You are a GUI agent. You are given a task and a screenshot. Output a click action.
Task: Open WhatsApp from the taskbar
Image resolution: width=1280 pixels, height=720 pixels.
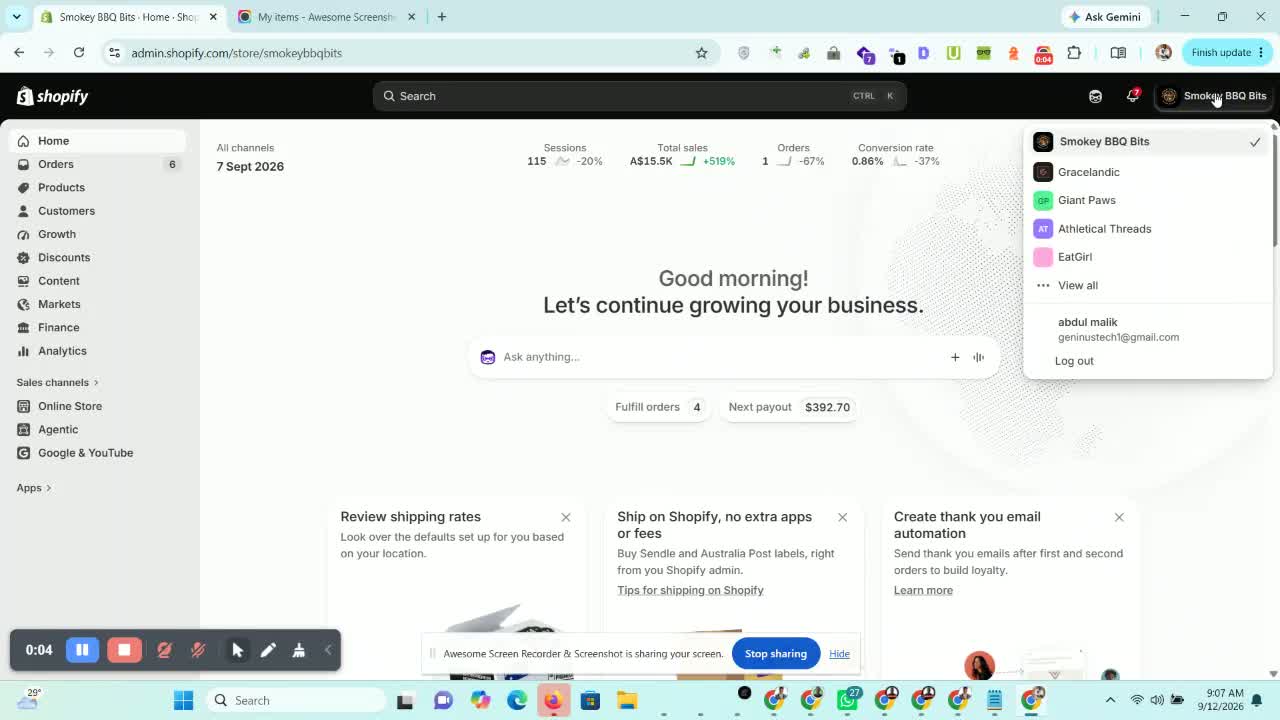click(848, 700)
